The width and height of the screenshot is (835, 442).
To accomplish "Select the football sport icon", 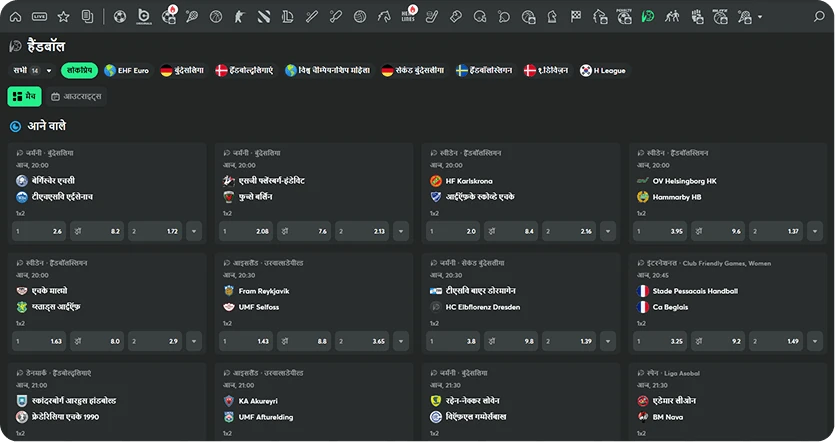I will (x=120, y=17).
